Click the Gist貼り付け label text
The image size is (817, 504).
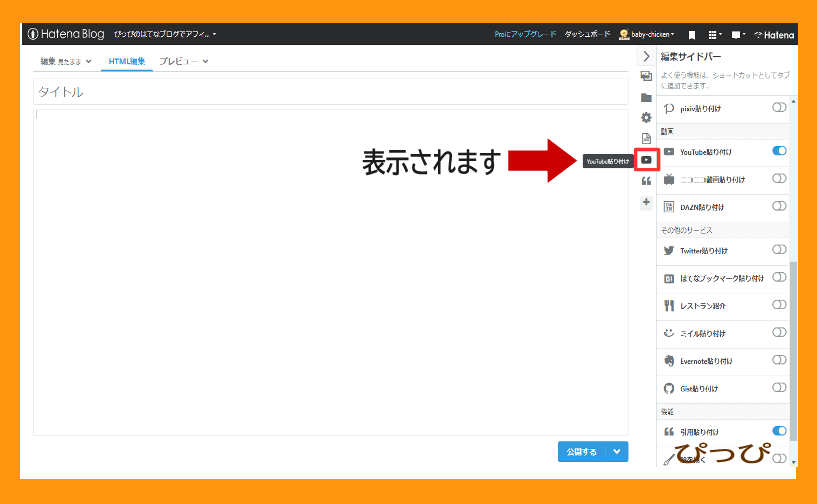699,389
